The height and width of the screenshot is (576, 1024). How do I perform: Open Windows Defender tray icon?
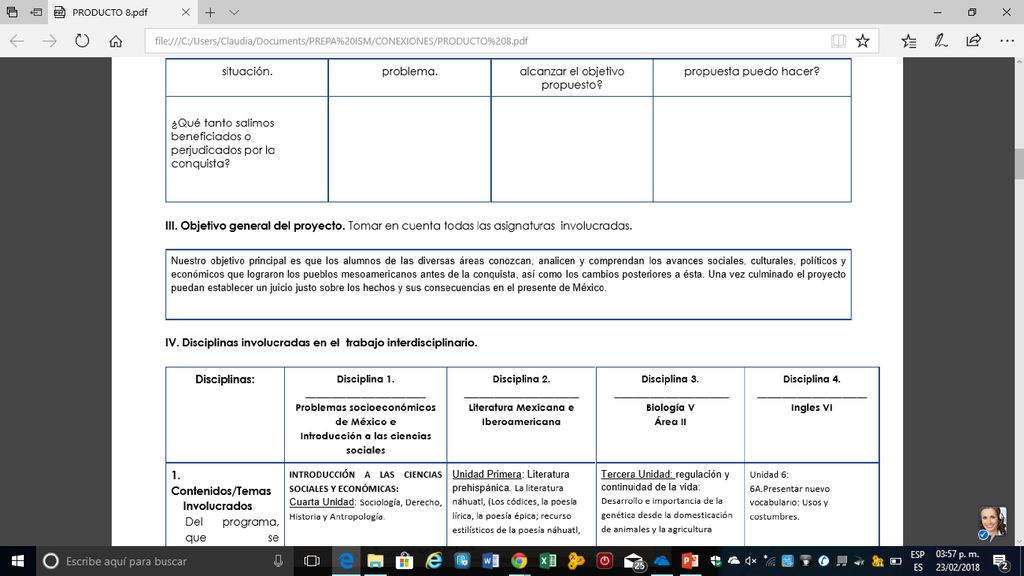716,561
